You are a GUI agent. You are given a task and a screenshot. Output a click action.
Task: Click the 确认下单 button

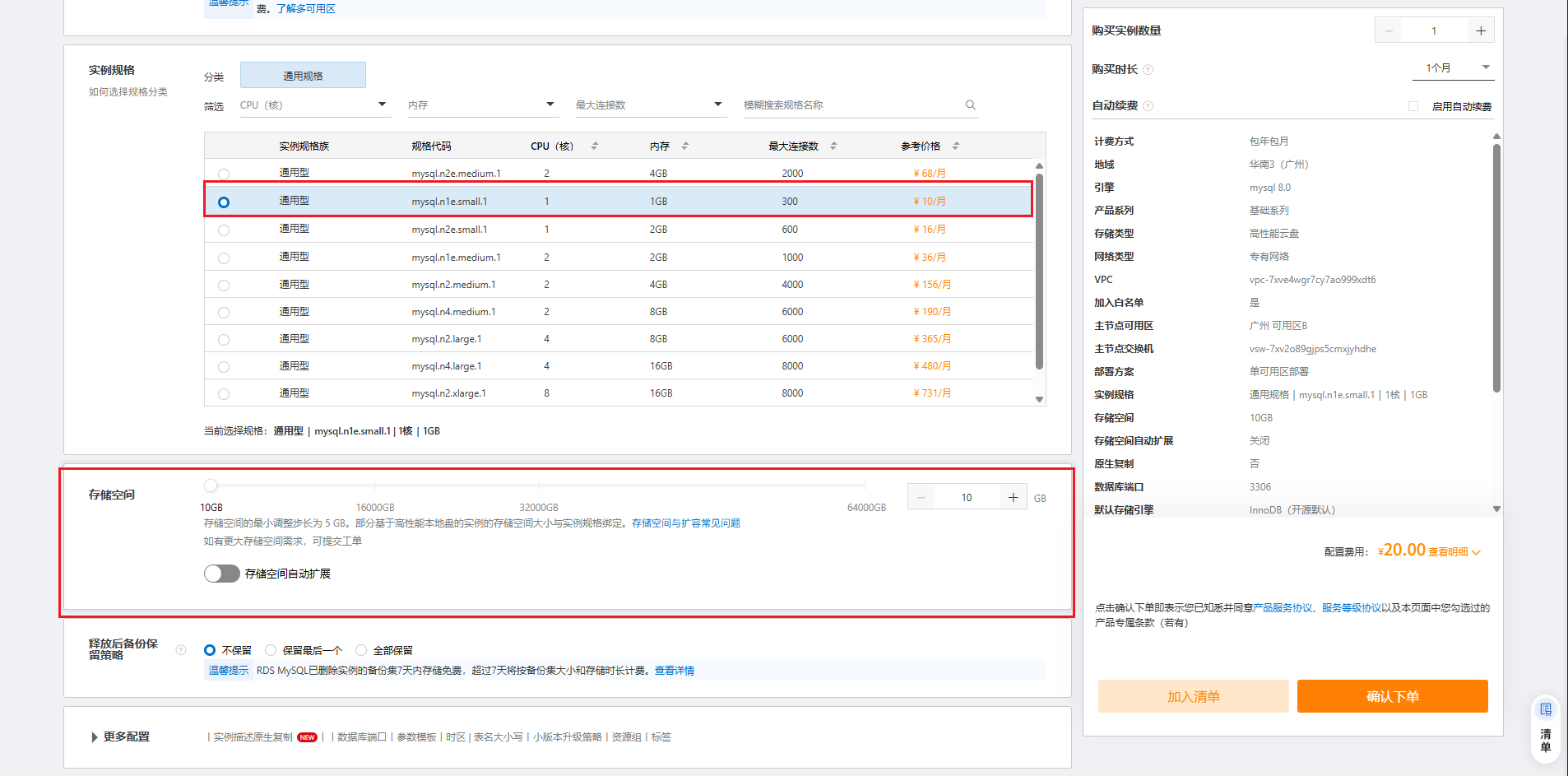coord(1392,696)
